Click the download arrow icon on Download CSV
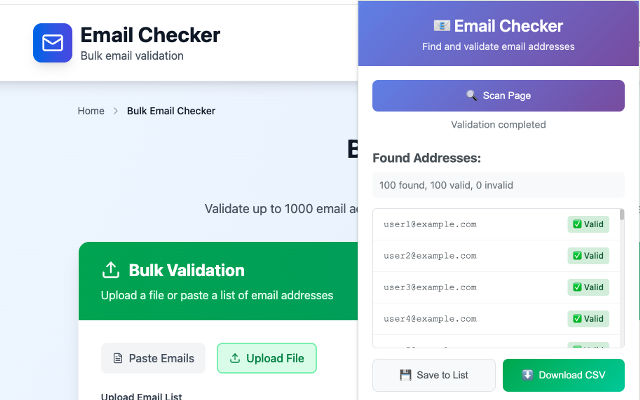 (527, 375)
